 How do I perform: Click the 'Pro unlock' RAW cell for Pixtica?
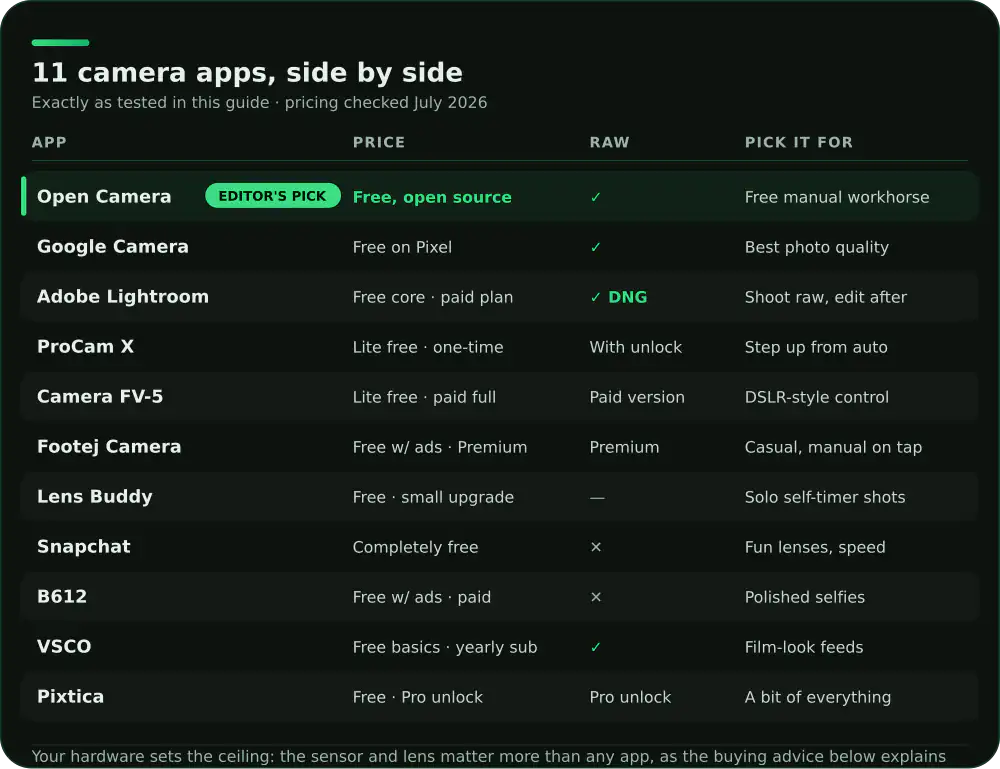(630, 697)
